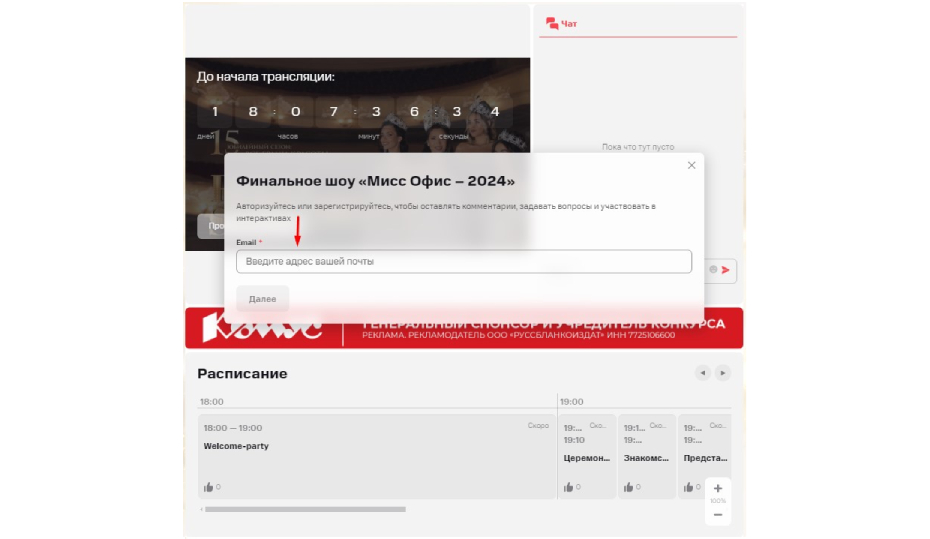930x539 pixels.
Task: Close the registration dialog with the X
Action: [691, 165]
